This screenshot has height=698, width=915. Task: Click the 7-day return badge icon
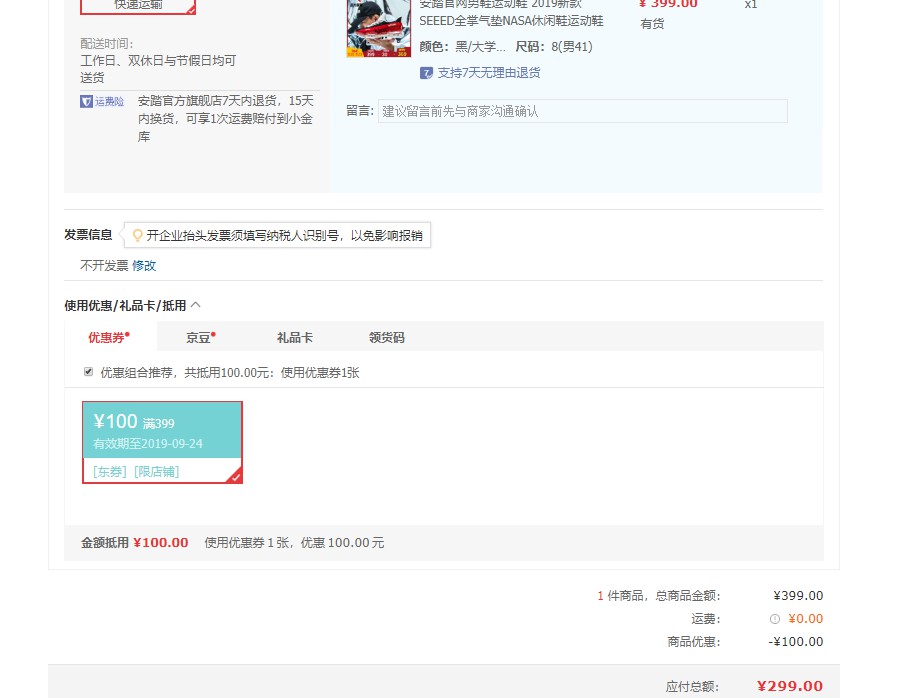click(426, 73)
